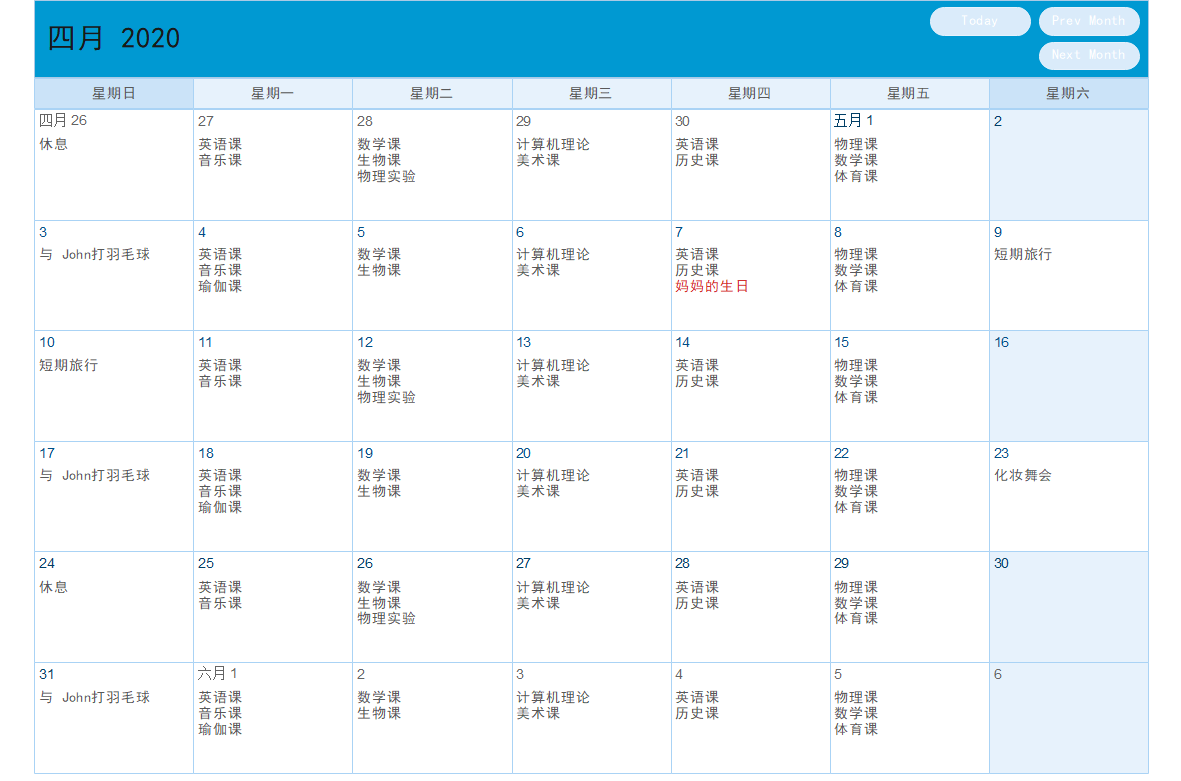
Task: Select the 星期三 column header
Action: 590,93
